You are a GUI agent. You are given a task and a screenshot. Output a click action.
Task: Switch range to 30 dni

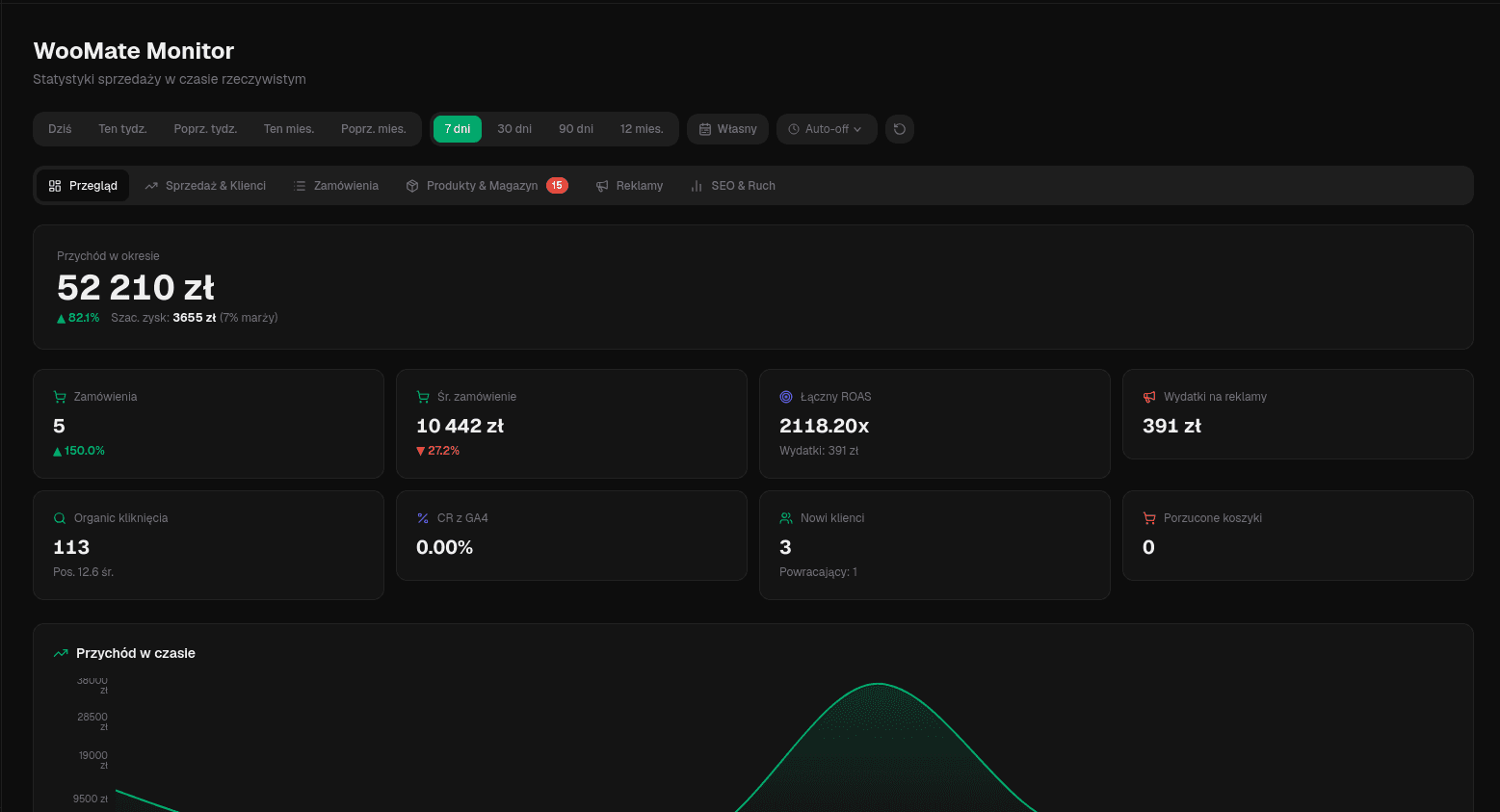[x=514, y=129]
